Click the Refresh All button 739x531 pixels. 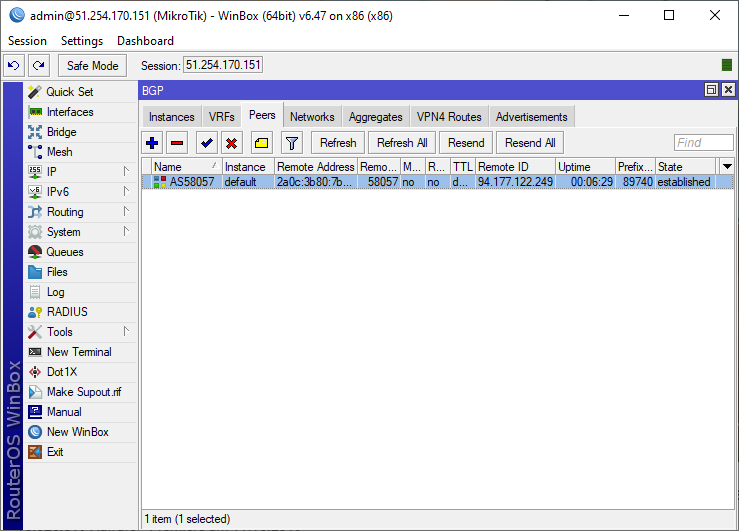402,143
